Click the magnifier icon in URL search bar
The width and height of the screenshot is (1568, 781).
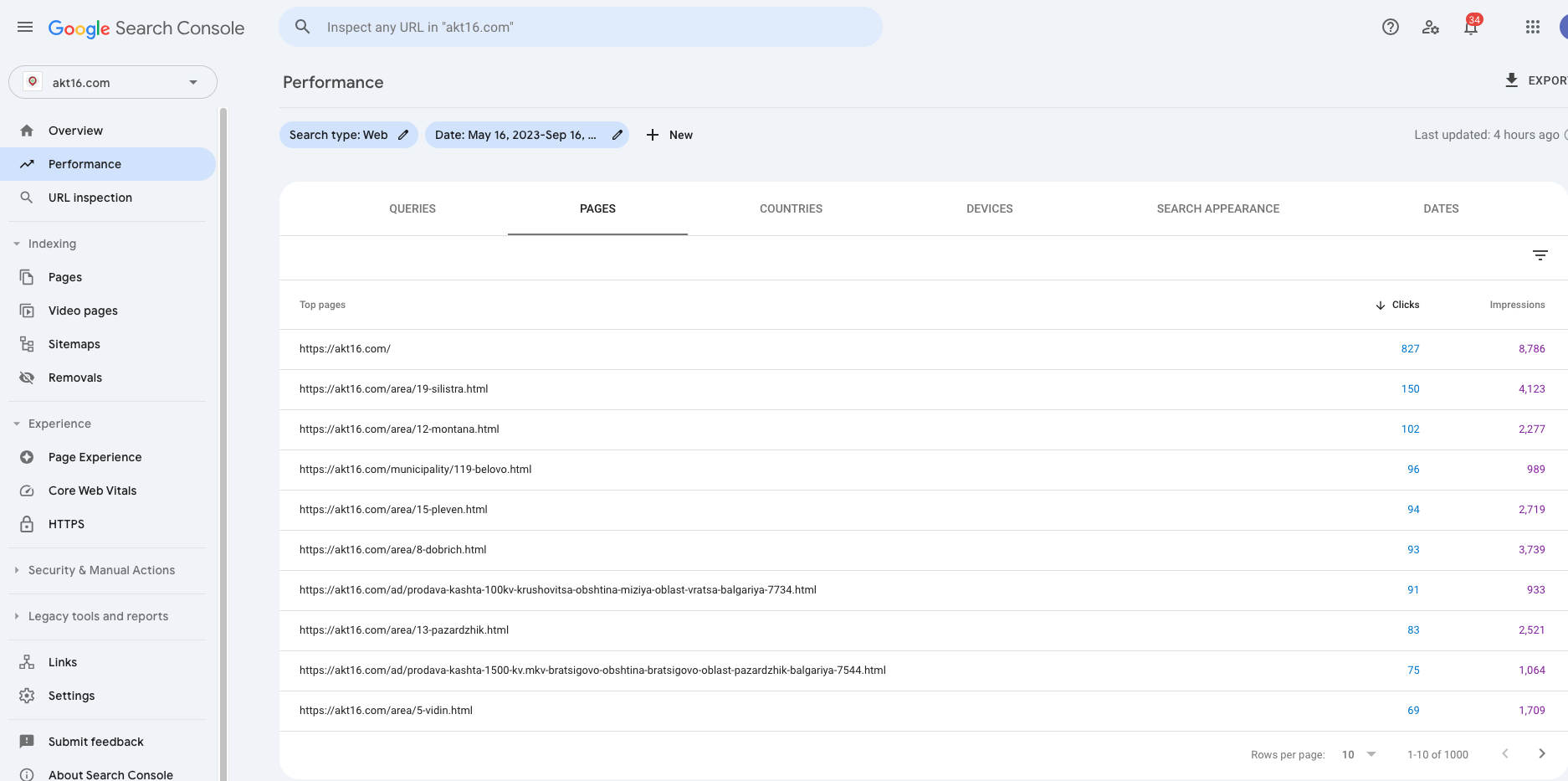(303, 27)
